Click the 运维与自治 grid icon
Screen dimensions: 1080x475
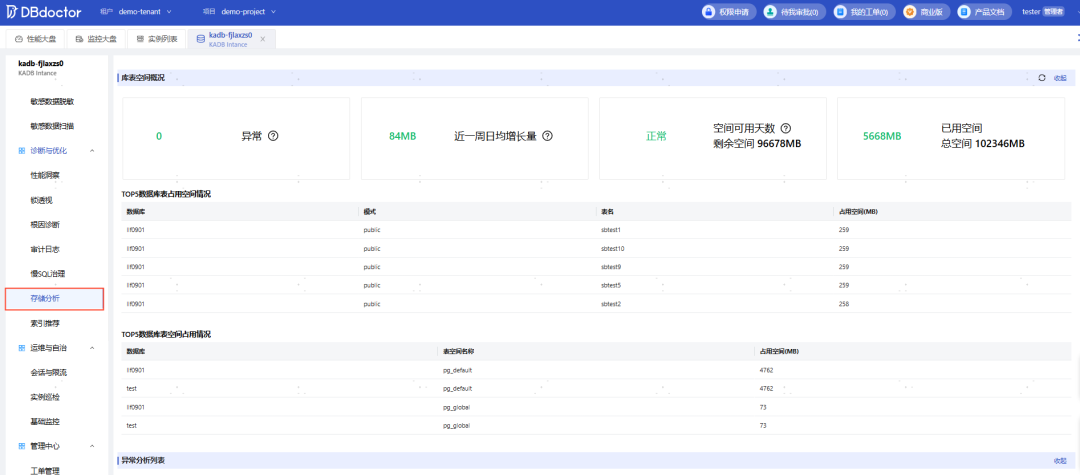click(x=21, y=348)
